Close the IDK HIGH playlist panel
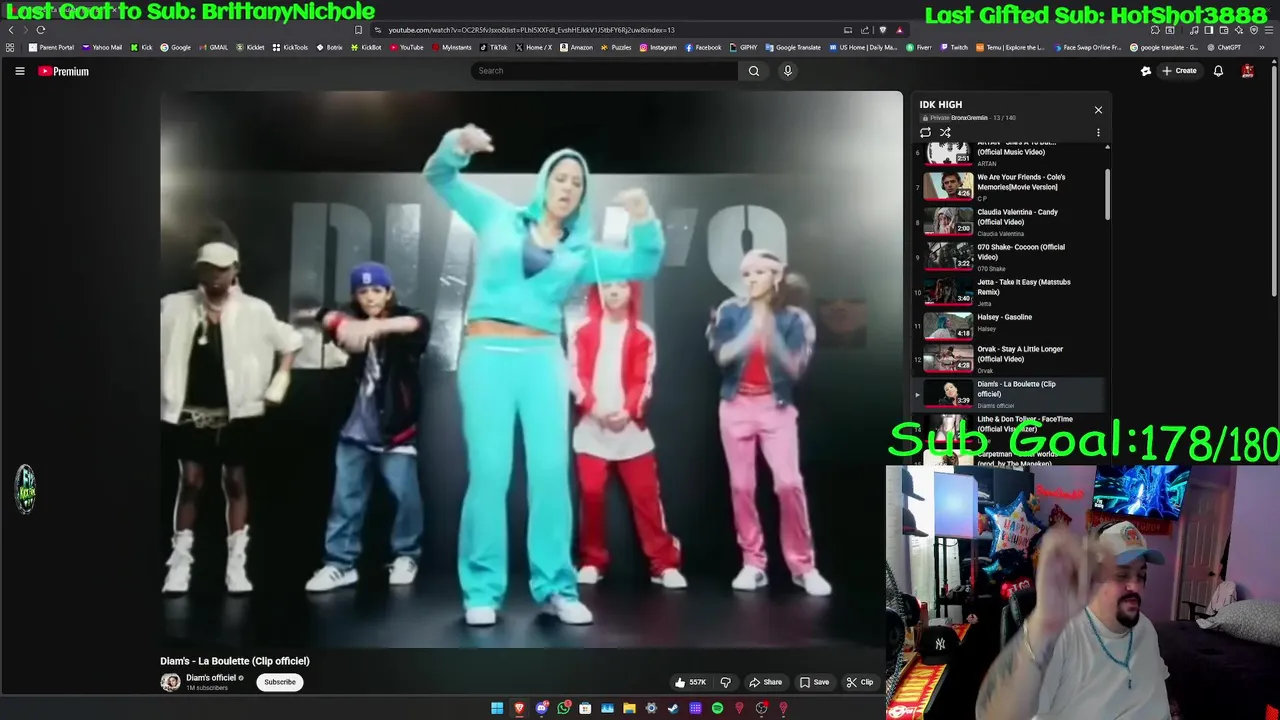 [x=1098, y=110]
